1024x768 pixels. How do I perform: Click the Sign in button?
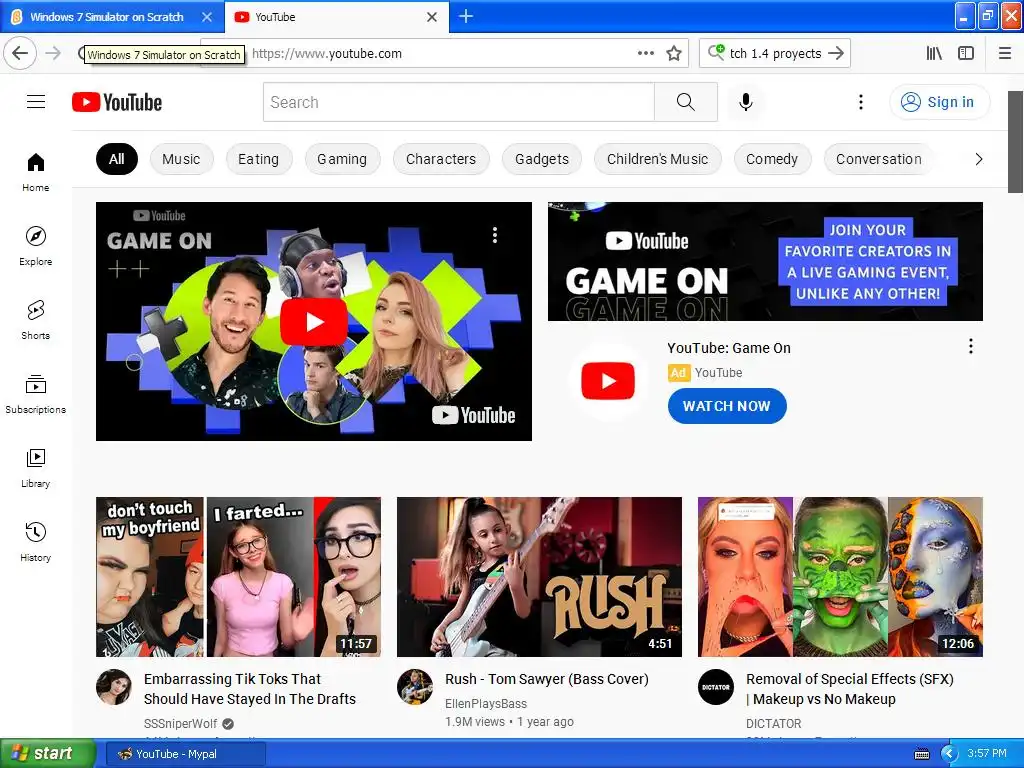(939, 102)
